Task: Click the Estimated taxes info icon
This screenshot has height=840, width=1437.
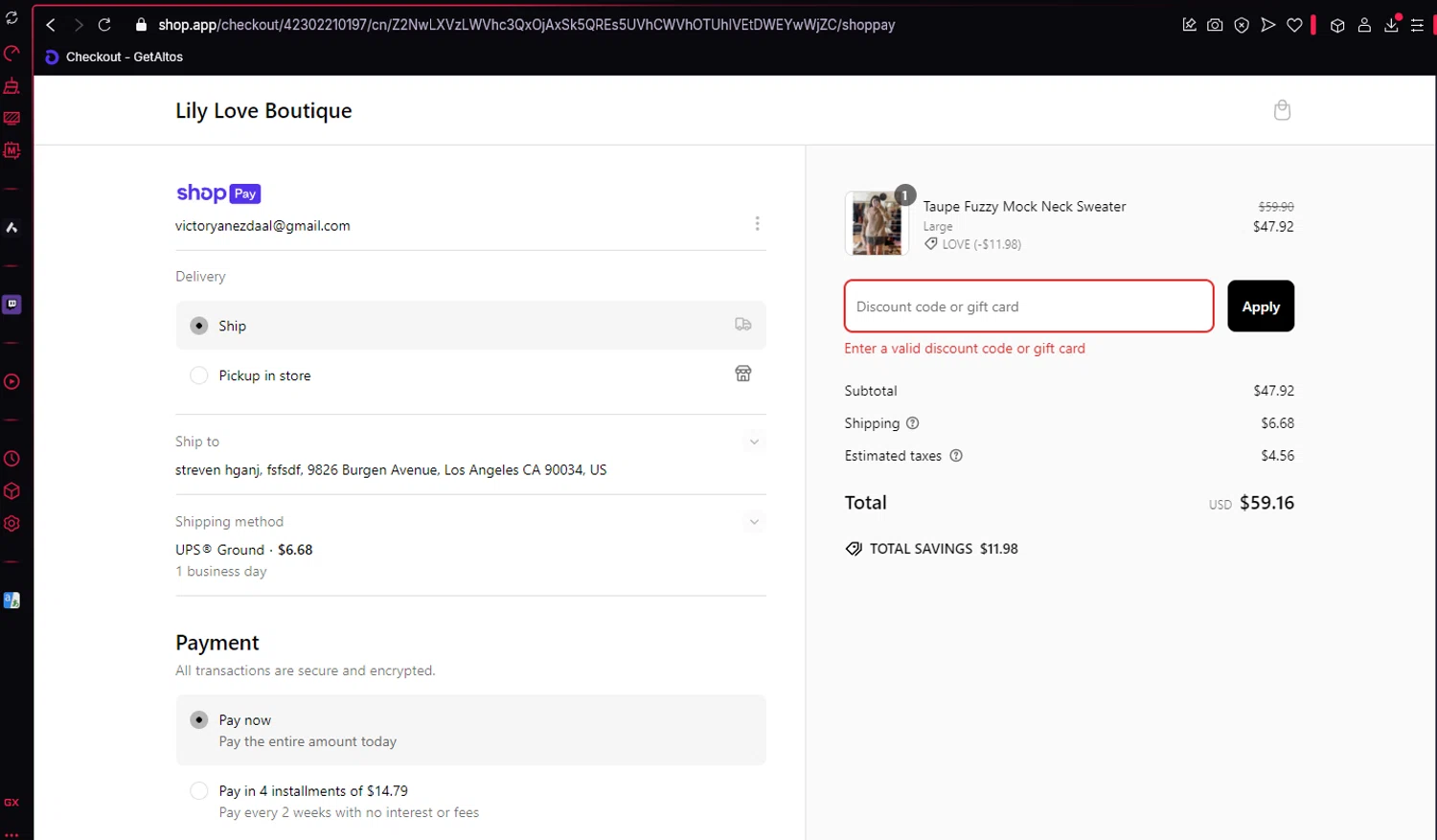Action: (x=955, y=456)
